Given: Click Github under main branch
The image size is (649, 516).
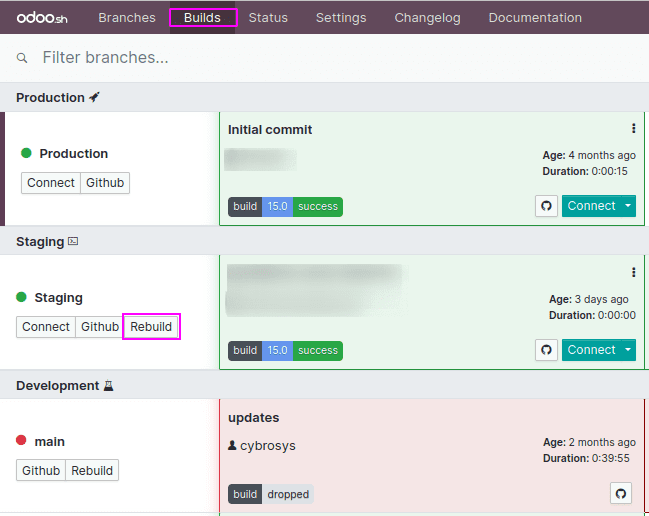Looking at the screenshot, I should 41,470.
